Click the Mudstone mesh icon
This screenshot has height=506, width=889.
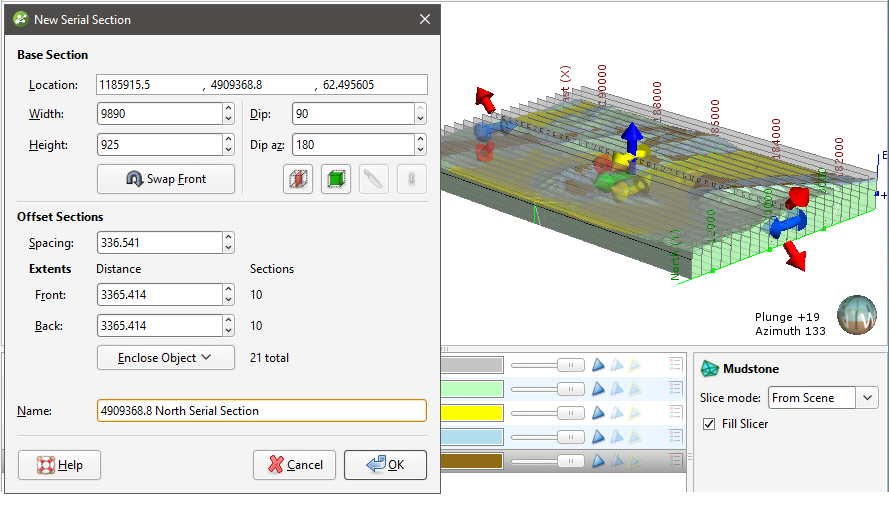(709, 369)
